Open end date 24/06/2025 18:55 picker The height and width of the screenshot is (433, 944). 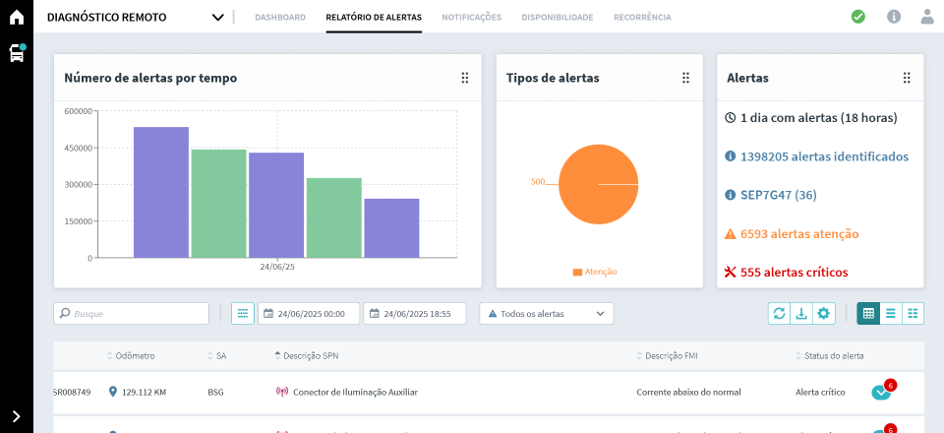(415, 314)
